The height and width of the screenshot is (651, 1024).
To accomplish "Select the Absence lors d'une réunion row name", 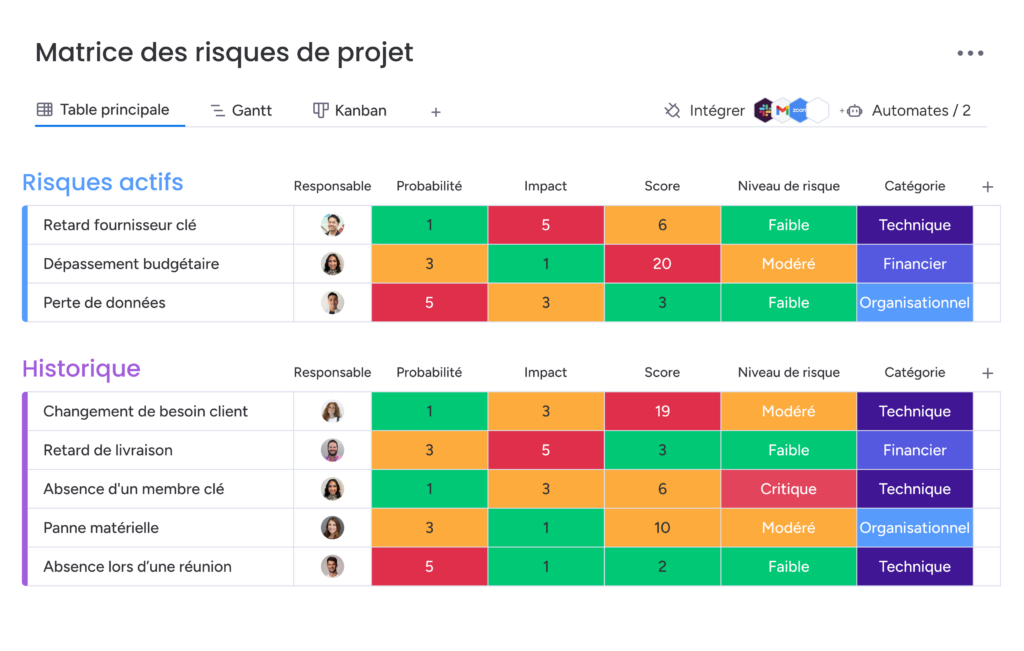I will 137,567.
